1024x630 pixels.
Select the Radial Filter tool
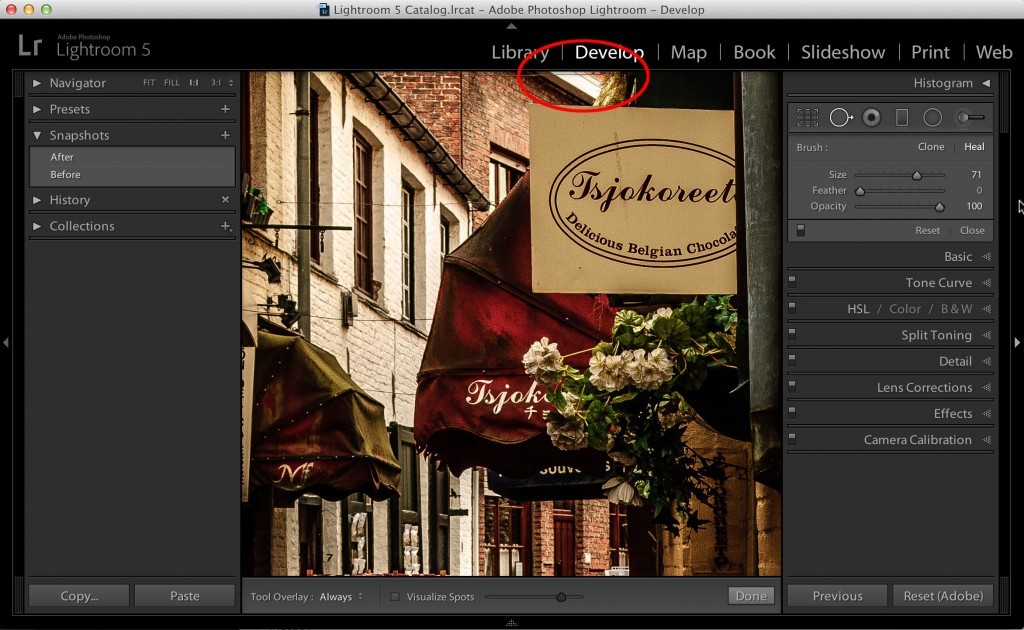click(933, 118)
